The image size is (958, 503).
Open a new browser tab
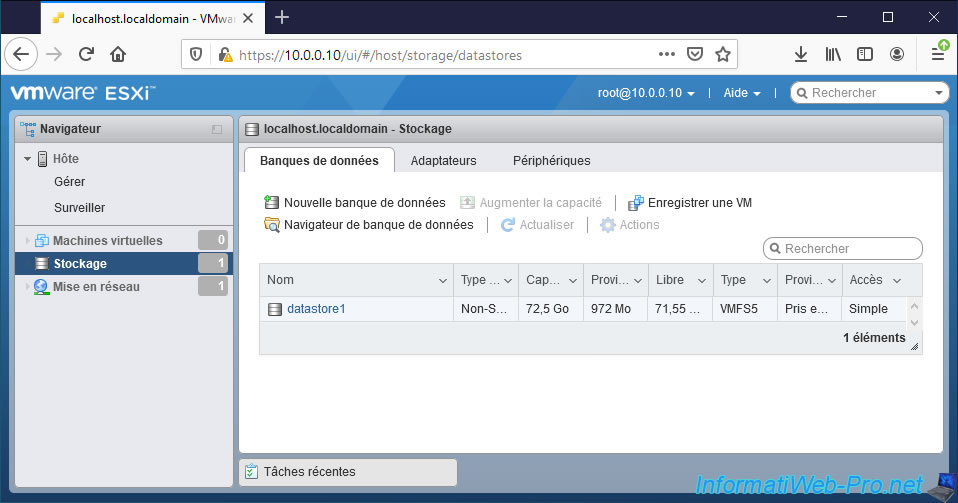282,18
